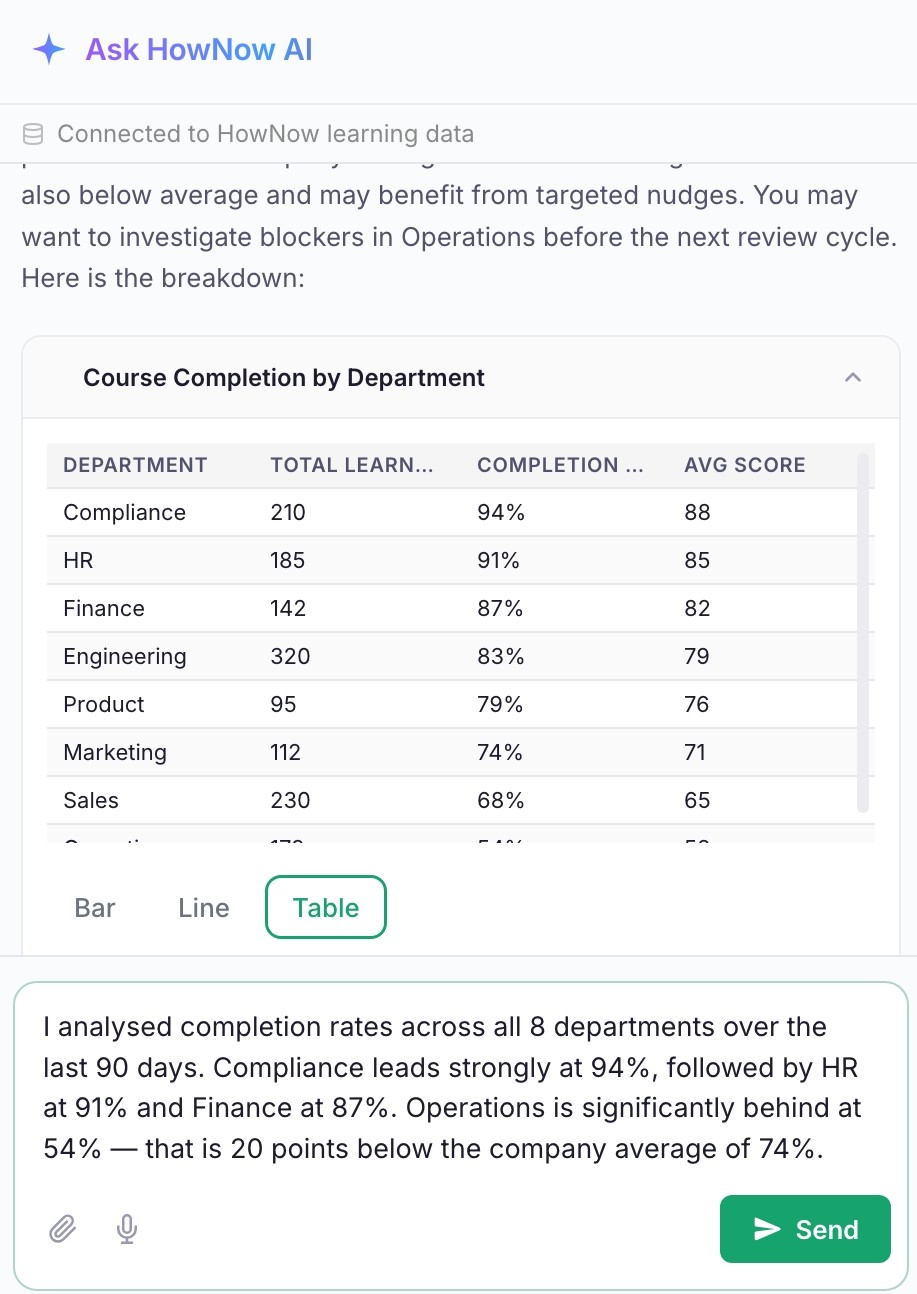Click the table's vertical scrollbar

[863, 632]
